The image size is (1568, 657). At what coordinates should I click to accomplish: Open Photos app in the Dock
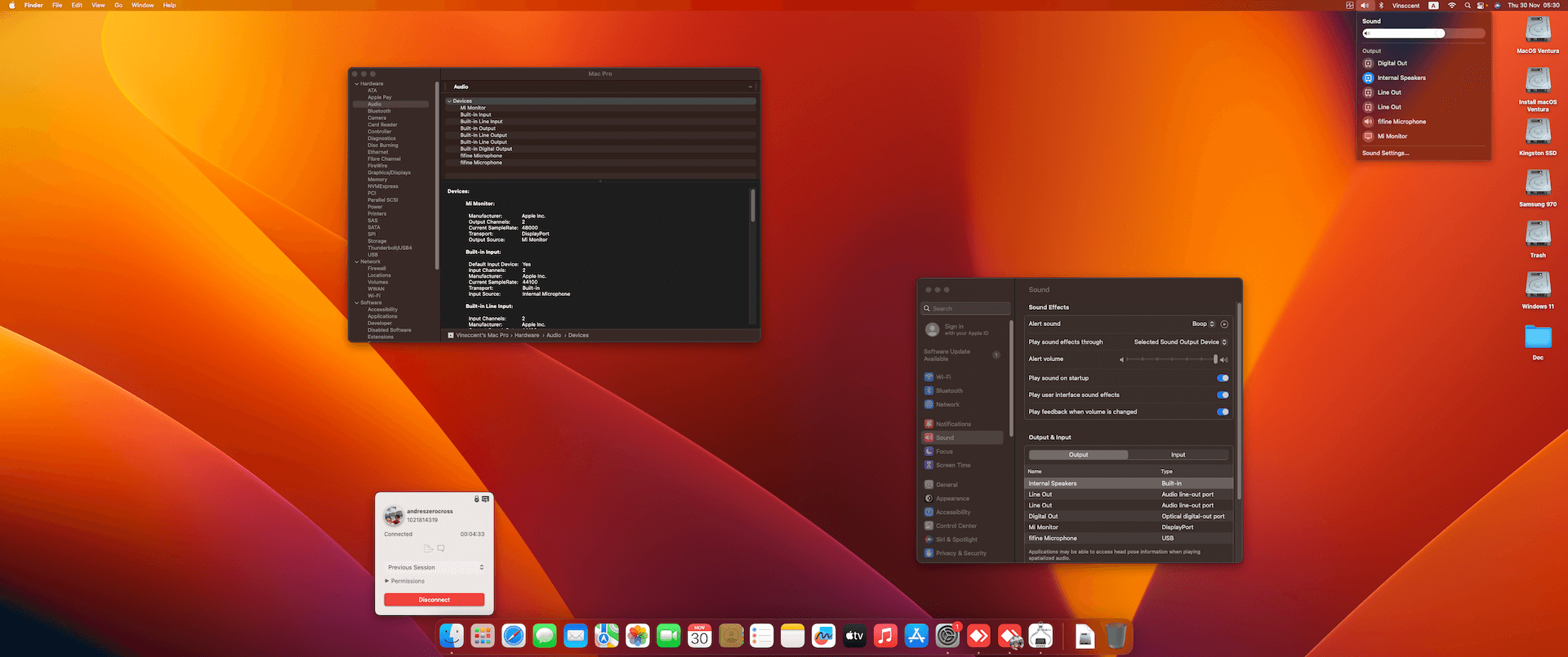[638, 636]
